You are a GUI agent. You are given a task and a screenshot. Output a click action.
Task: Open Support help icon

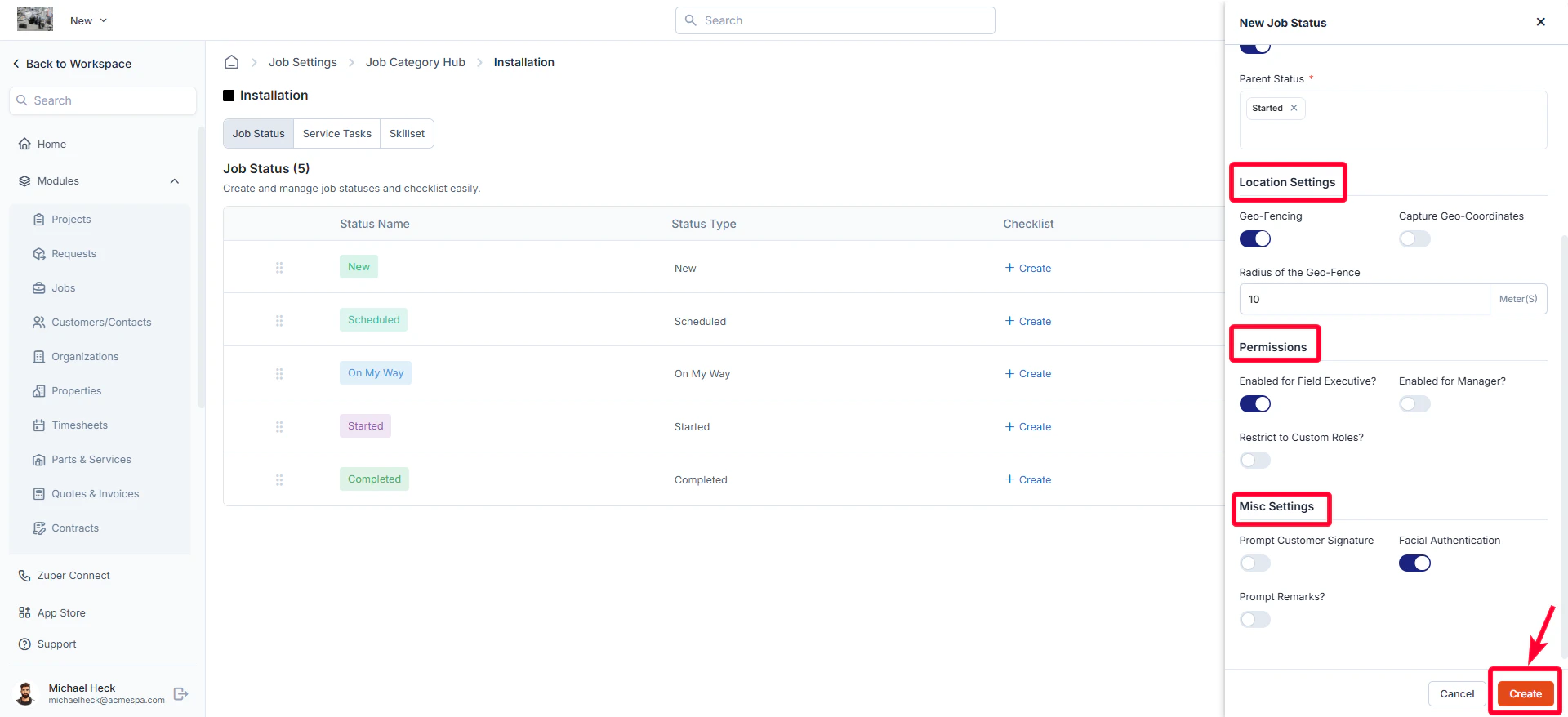click(24, 644)
